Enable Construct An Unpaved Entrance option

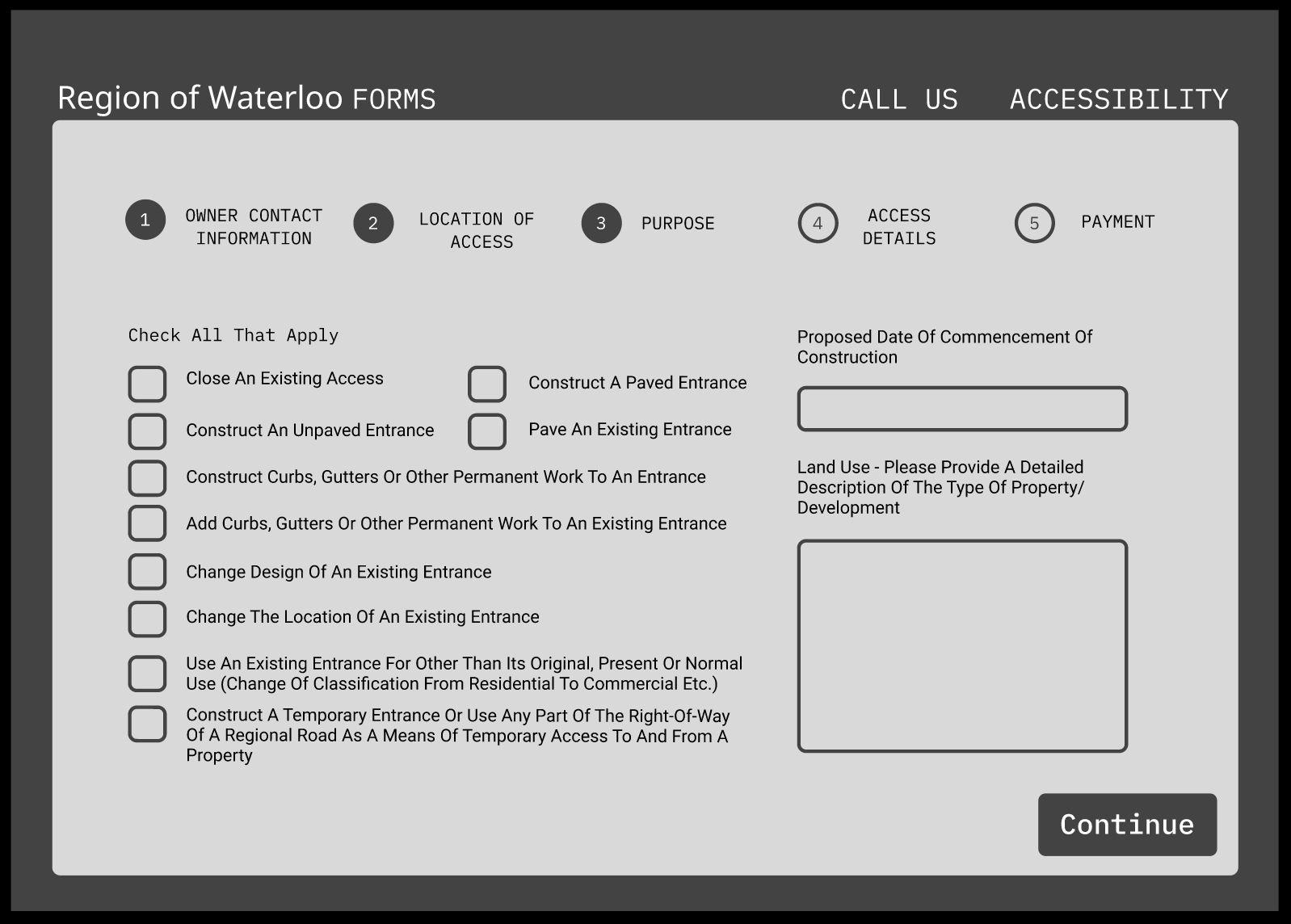point(147,431)
